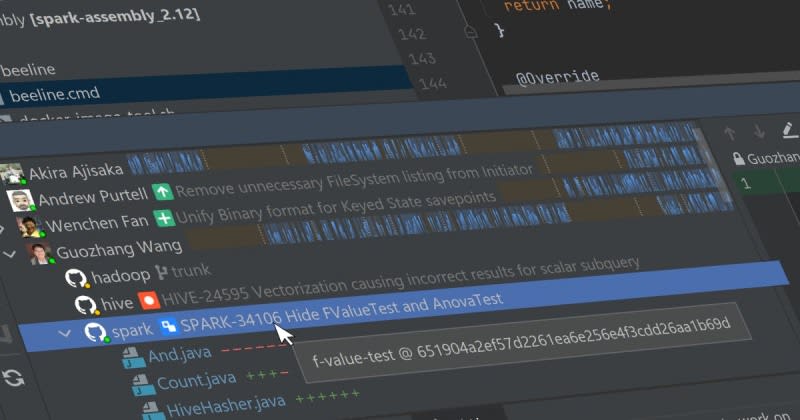Screen dimensions: 800x420
Task: Click the GitHub icon beside hive
Action: tap(85, 304)
